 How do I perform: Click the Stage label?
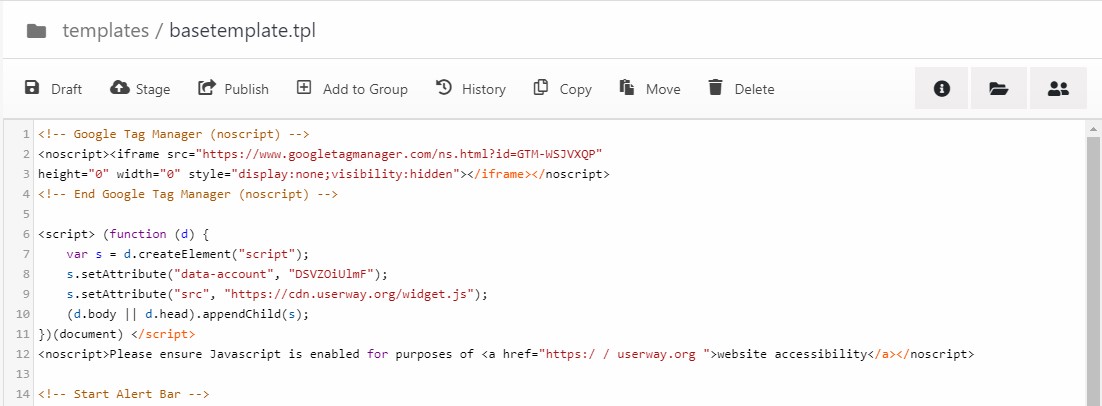pos(153,89)
